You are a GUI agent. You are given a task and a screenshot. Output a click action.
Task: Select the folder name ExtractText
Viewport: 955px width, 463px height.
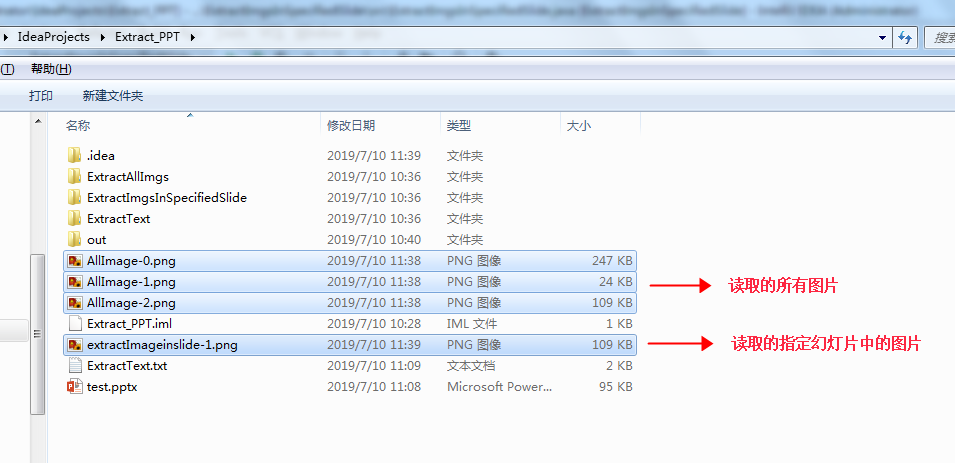(x=118, y=218)
